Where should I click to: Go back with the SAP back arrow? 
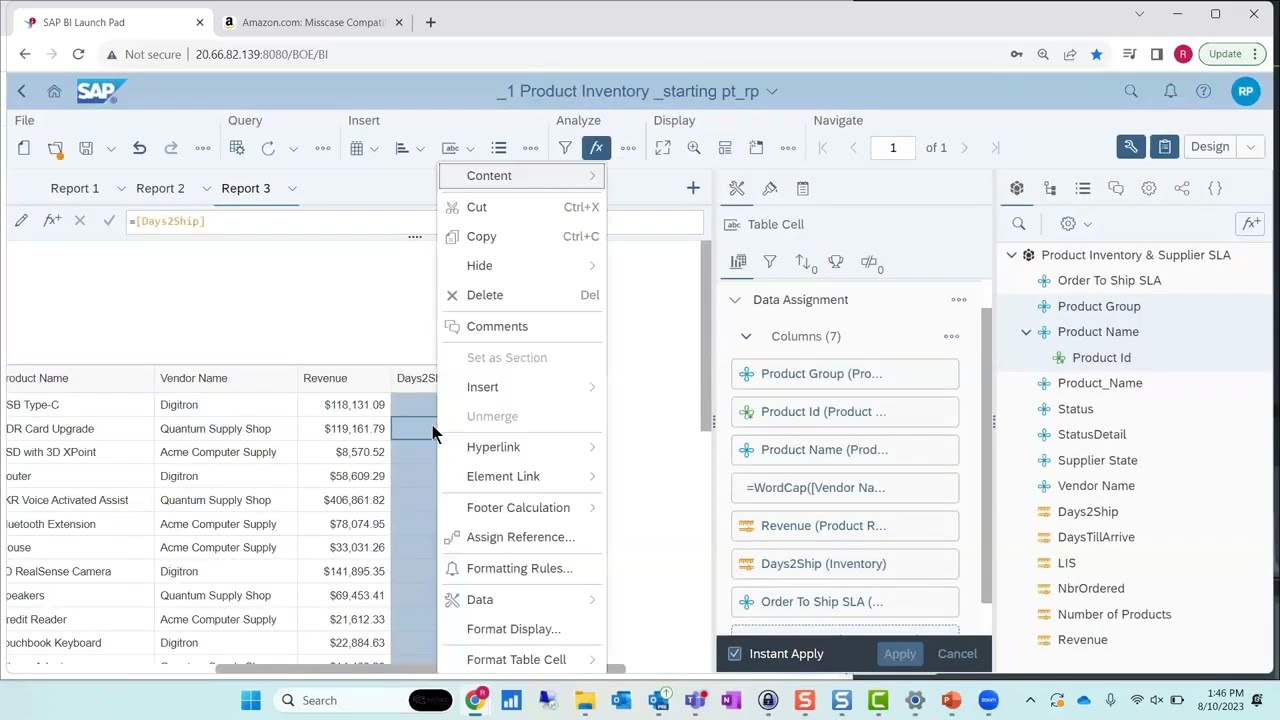click(21, 91)
